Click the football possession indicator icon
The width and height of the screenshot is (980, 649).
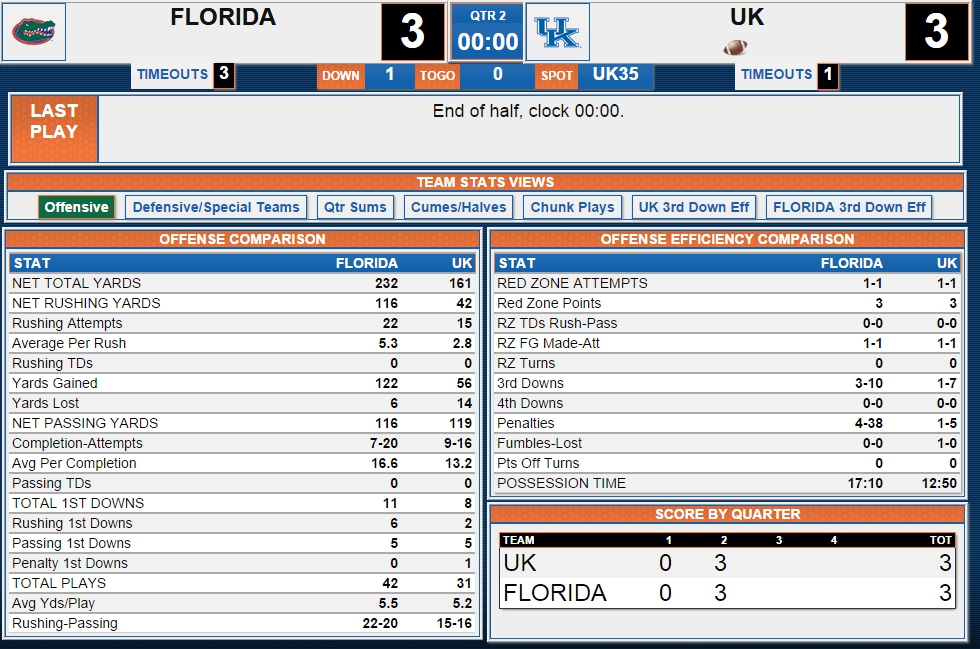(736, 47)
